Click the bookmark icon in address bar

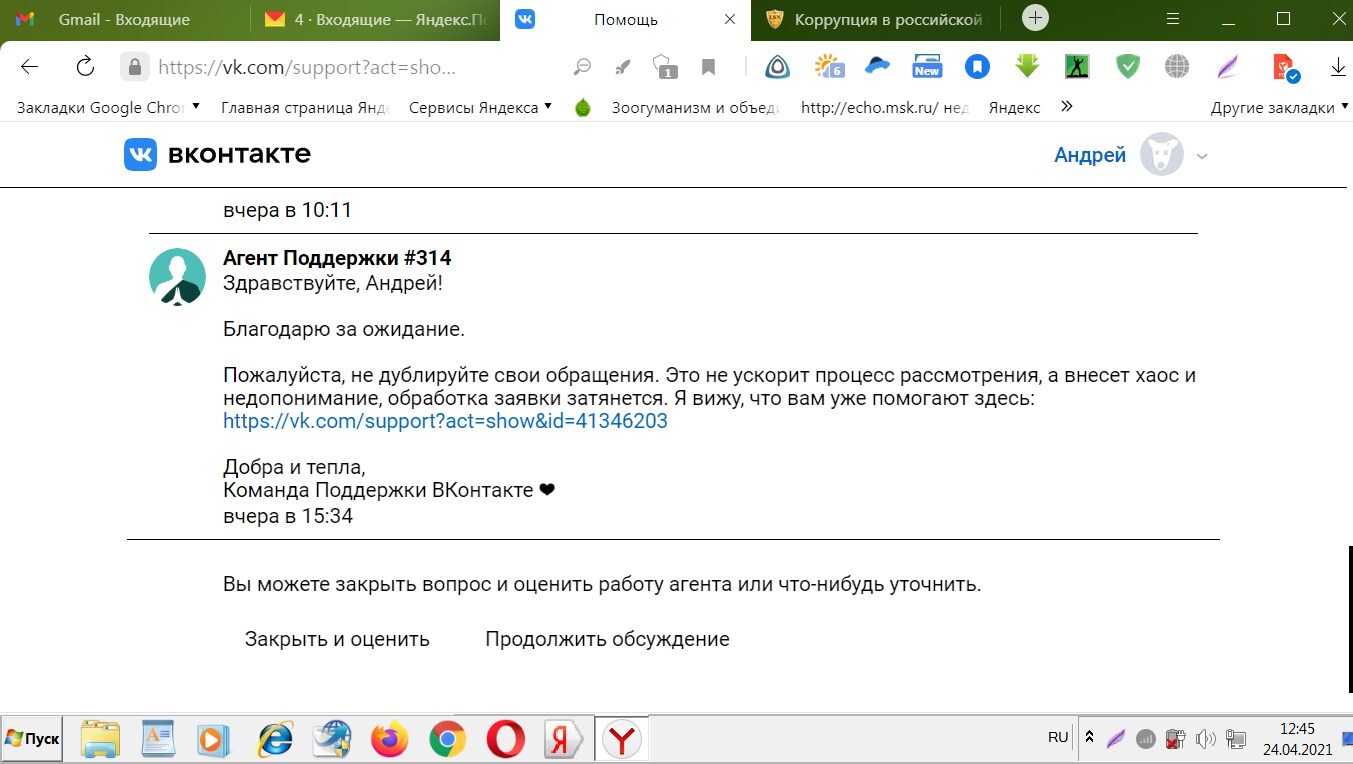pyautogui.click(x=708, y=67)
